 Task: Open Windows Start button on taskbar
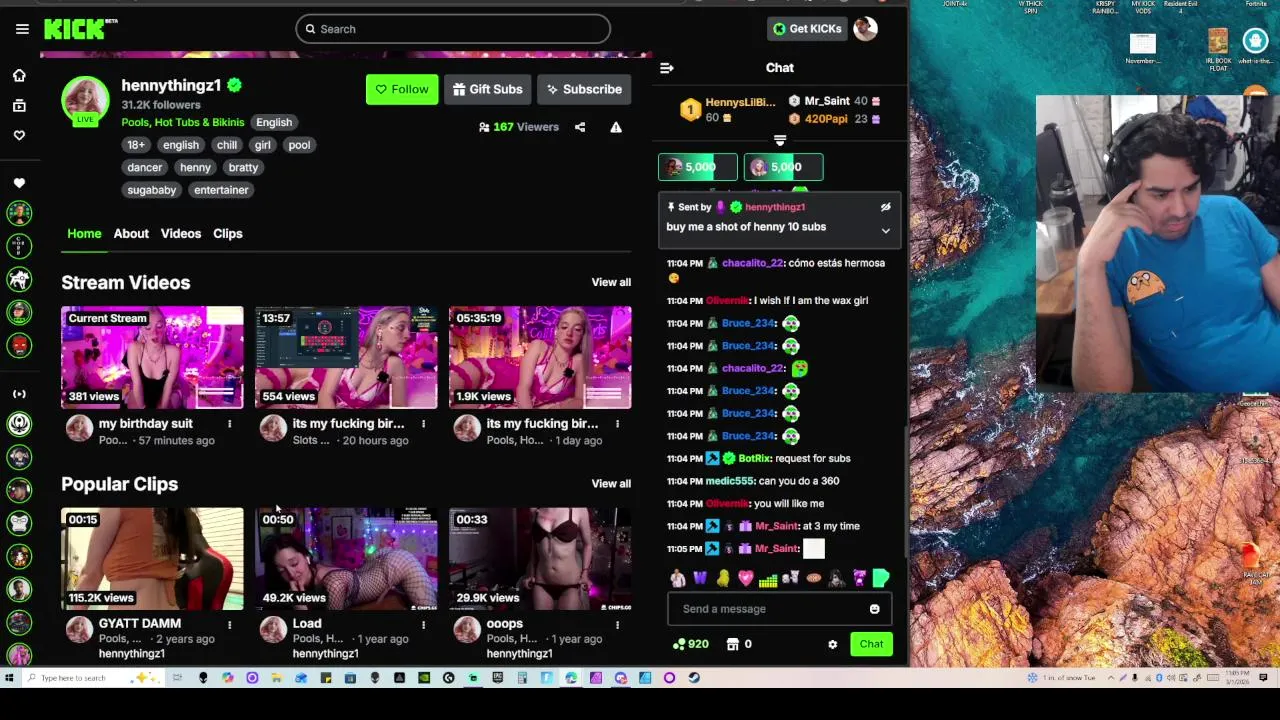click(x=9, y=678)
